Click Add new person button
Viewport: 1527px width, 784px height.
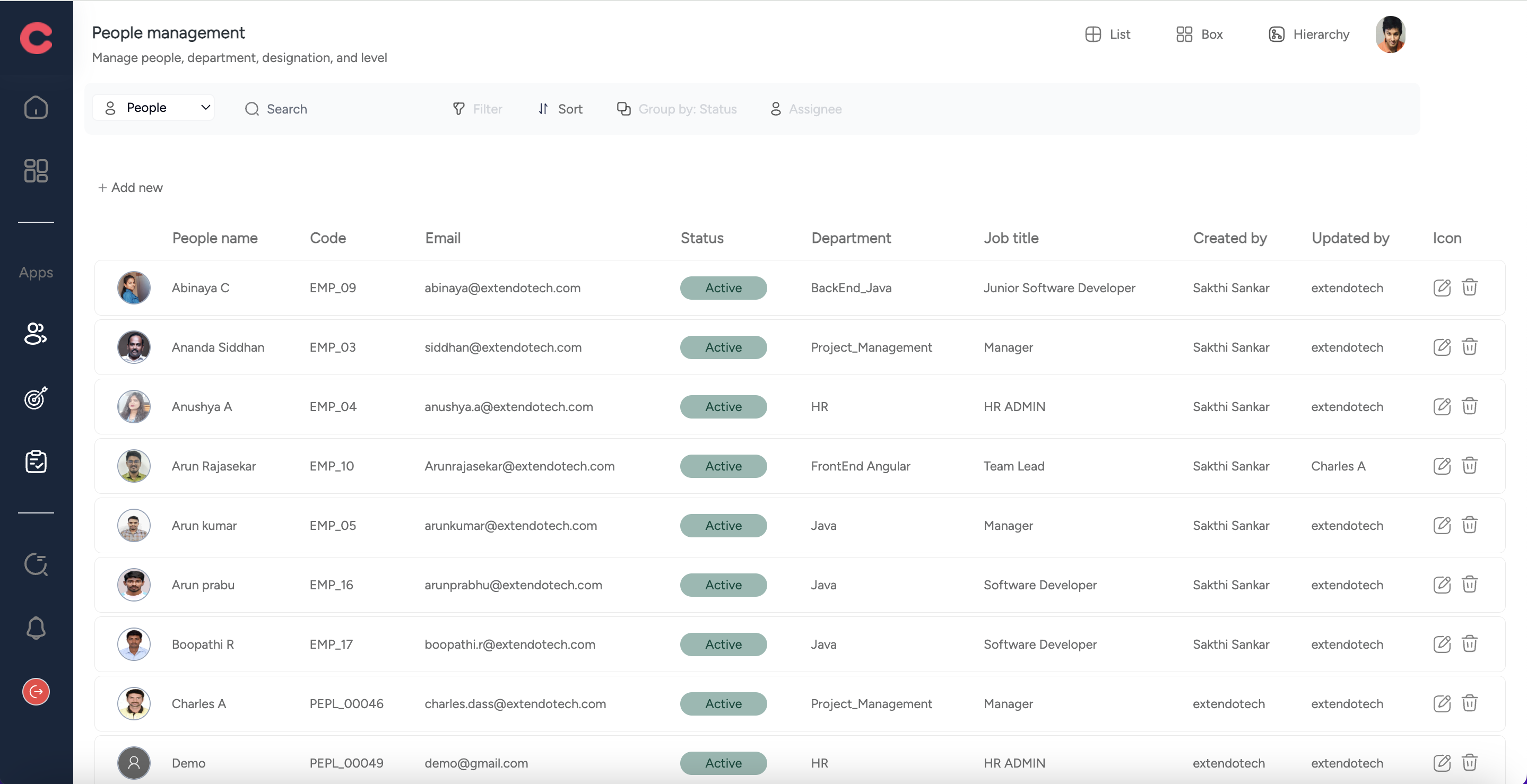[130, 187]
